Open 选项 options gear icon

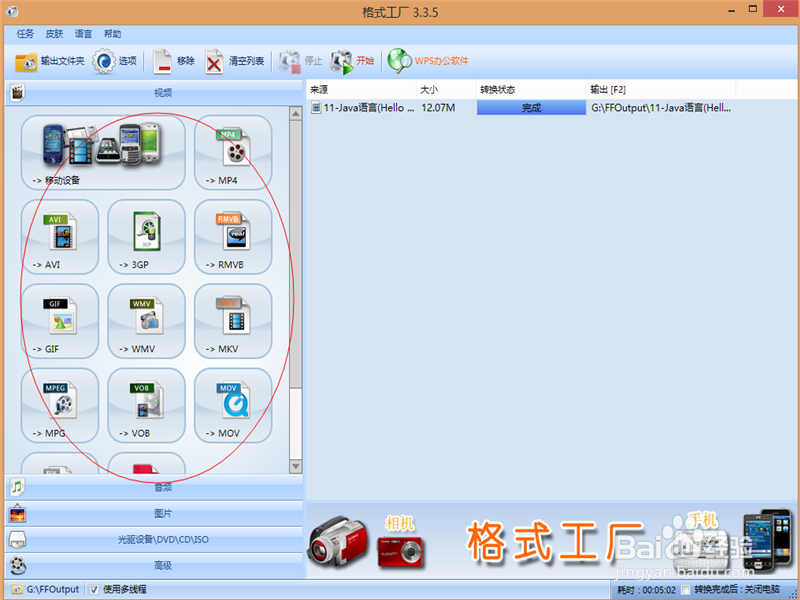coord(104,61)
